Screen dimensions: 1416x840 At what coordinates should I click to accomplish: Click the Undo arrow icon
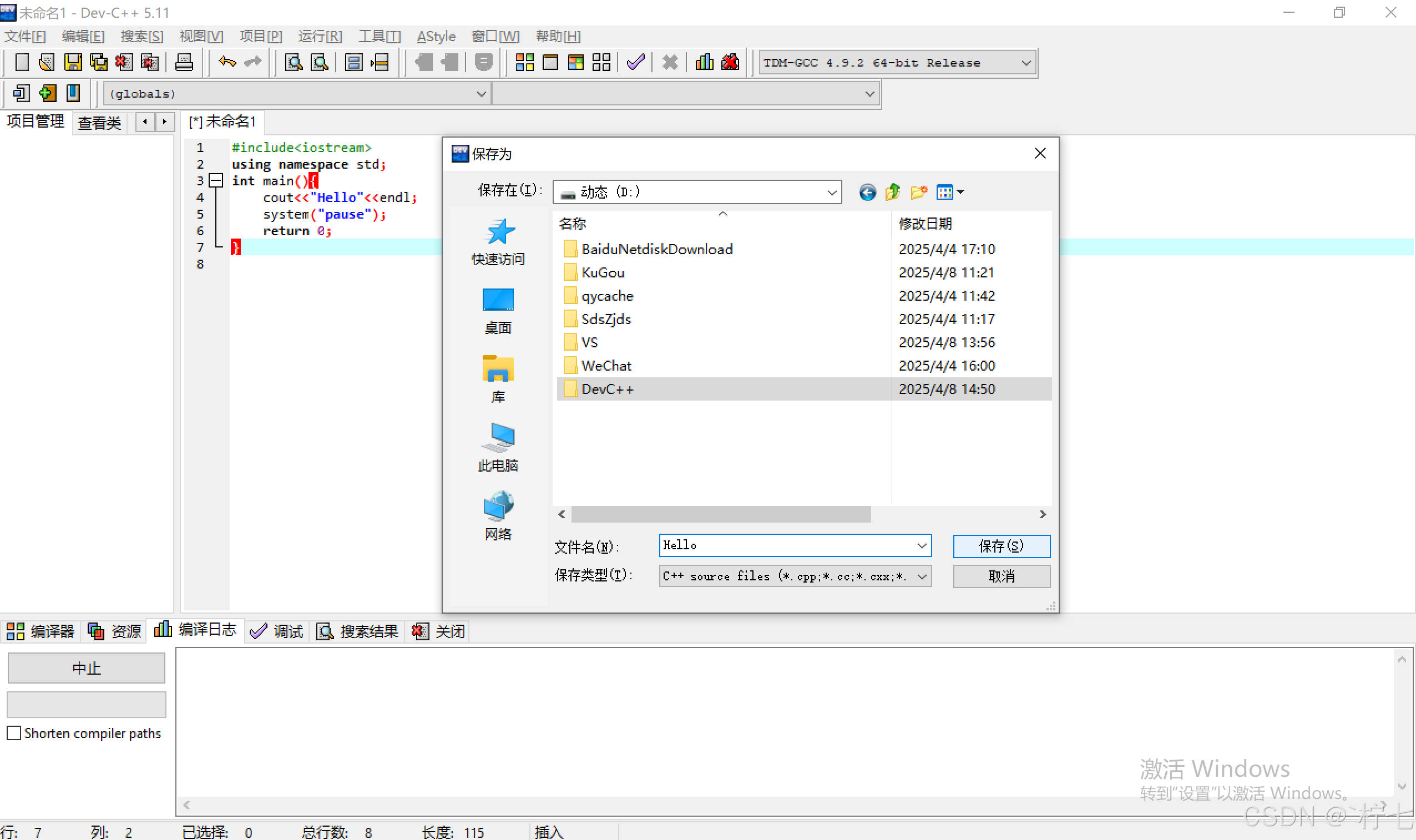[x=227, y=62]
